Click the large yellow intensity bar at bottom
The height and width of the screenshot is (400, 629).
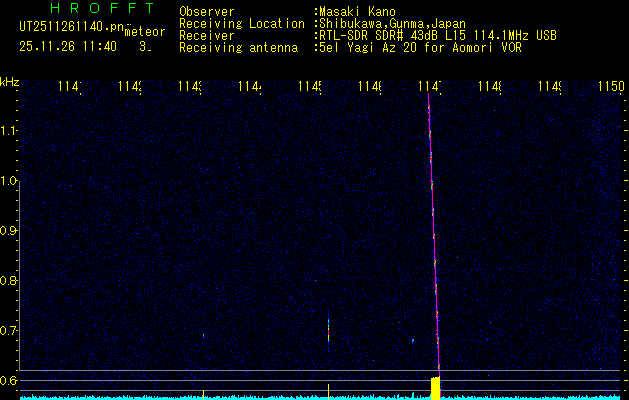[435, 386]
